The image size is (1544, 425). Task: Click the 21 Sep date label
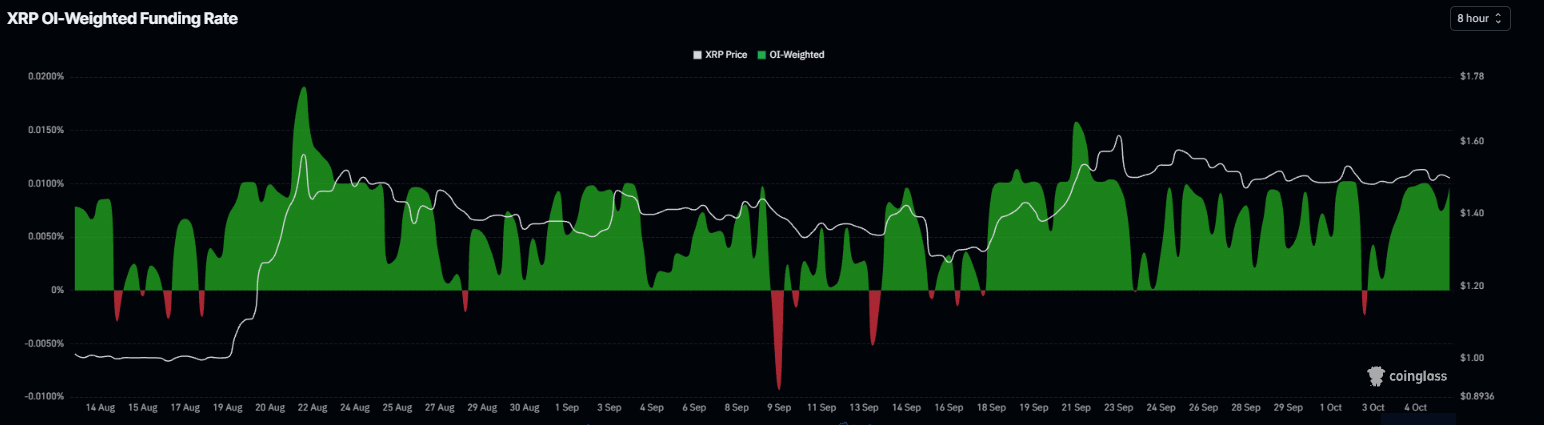click(1076, 408)
